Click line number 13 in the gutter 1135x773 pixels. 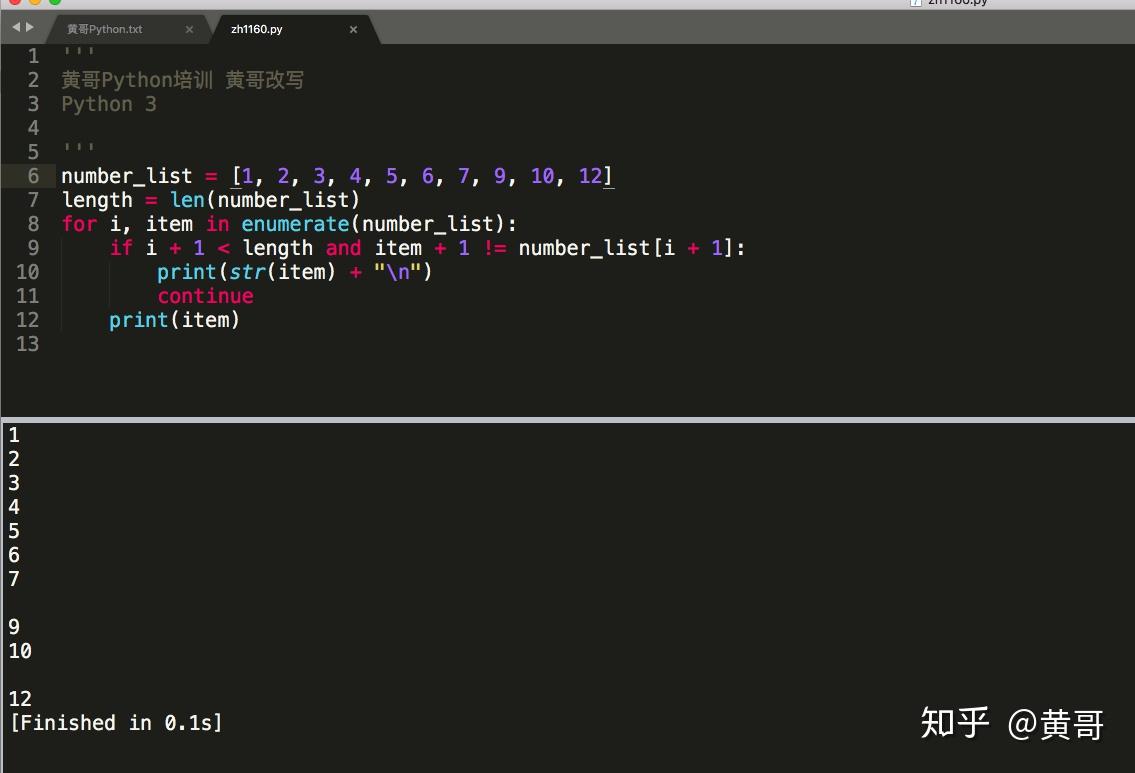click(x=28, y=344)
